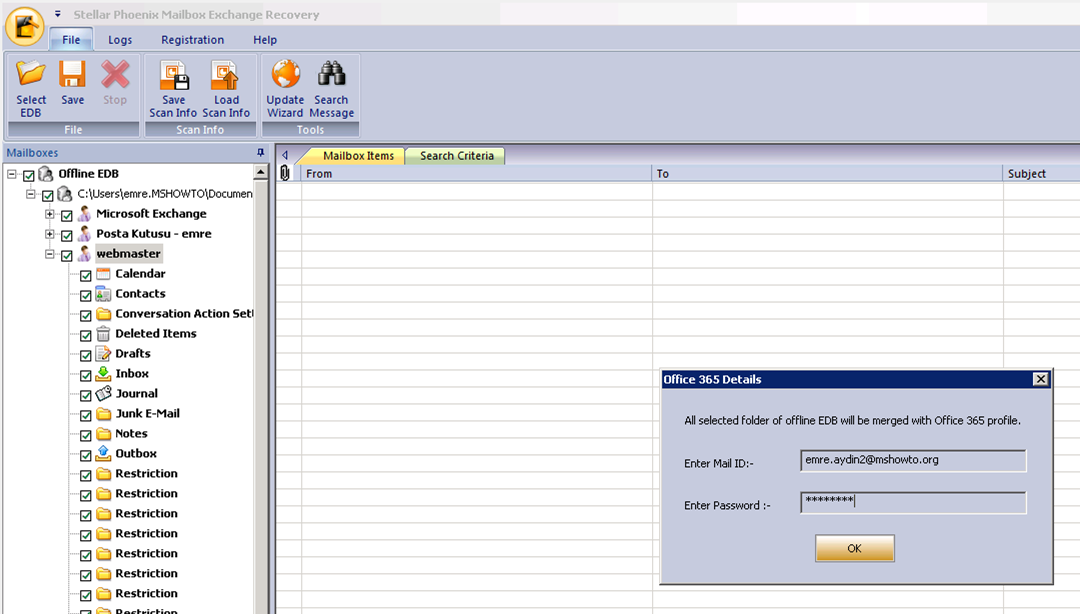Screen dimensions: 1080x614
Task: Uncheck the Offline EDB checkbox
Action: [29, 176]
